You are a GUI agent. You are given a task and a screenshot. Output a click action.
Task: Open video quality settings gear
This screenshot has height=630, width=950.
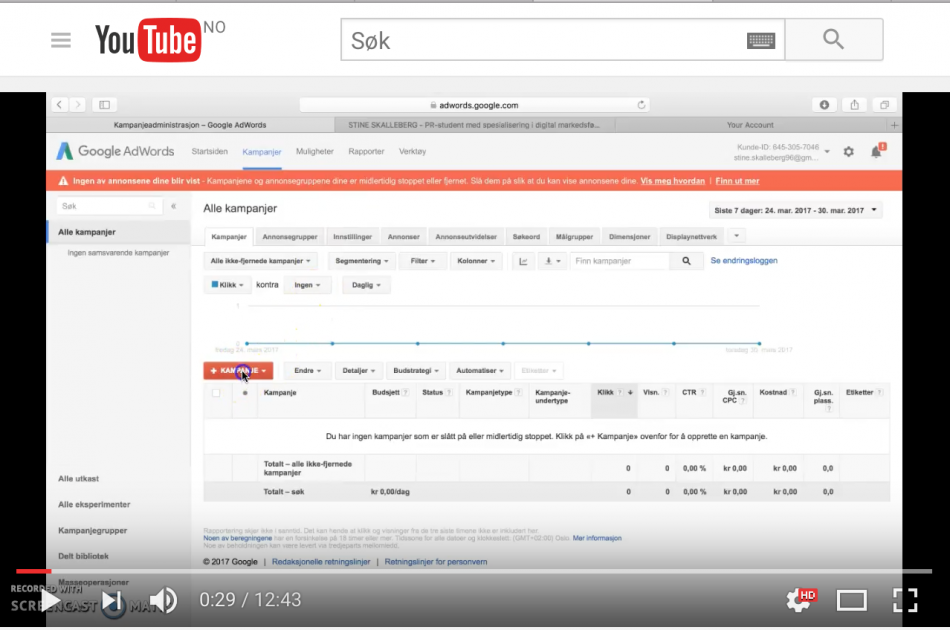(800, 600)
